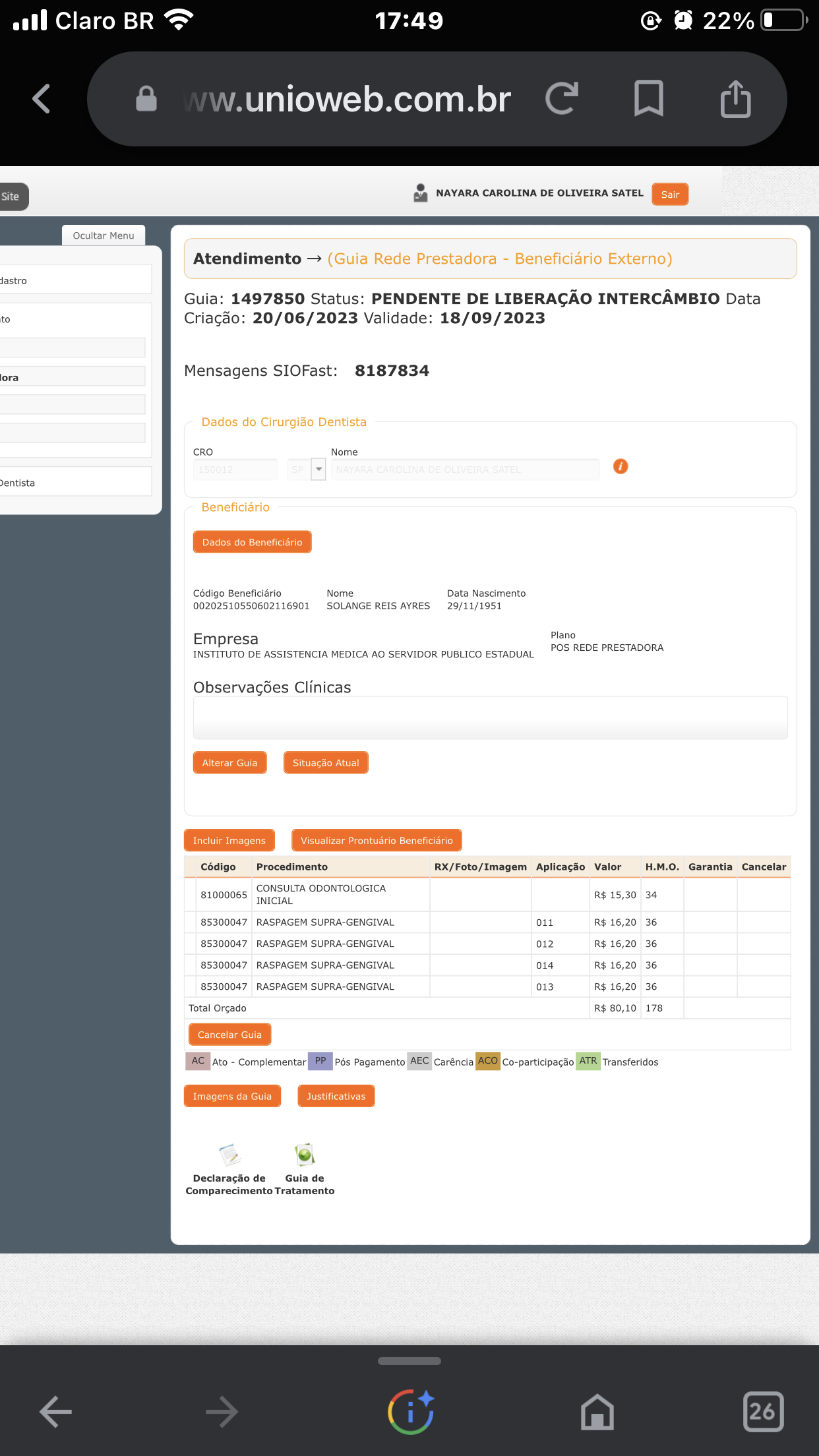Click the Incluir Imagens button
Viewport: 819px width, 1456px height.
(x=229, y=841)
